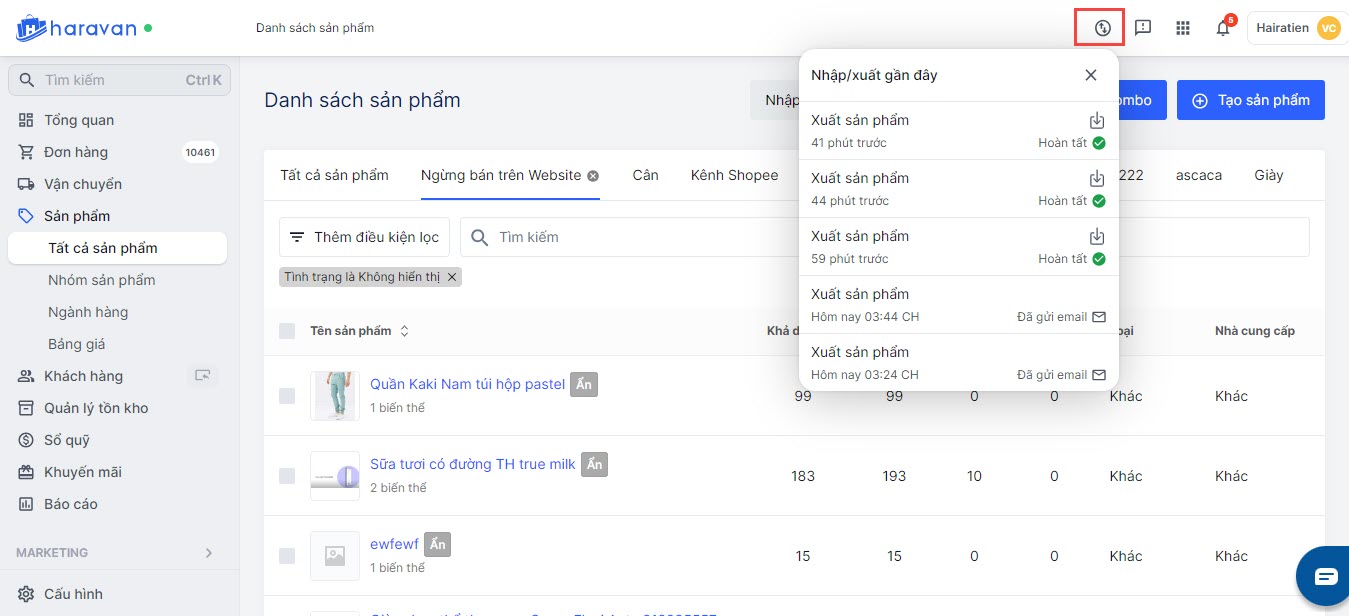The image size is (1349, 616).
Task: Click the 10461 order count badge
Action: click(x=200, y=152)
